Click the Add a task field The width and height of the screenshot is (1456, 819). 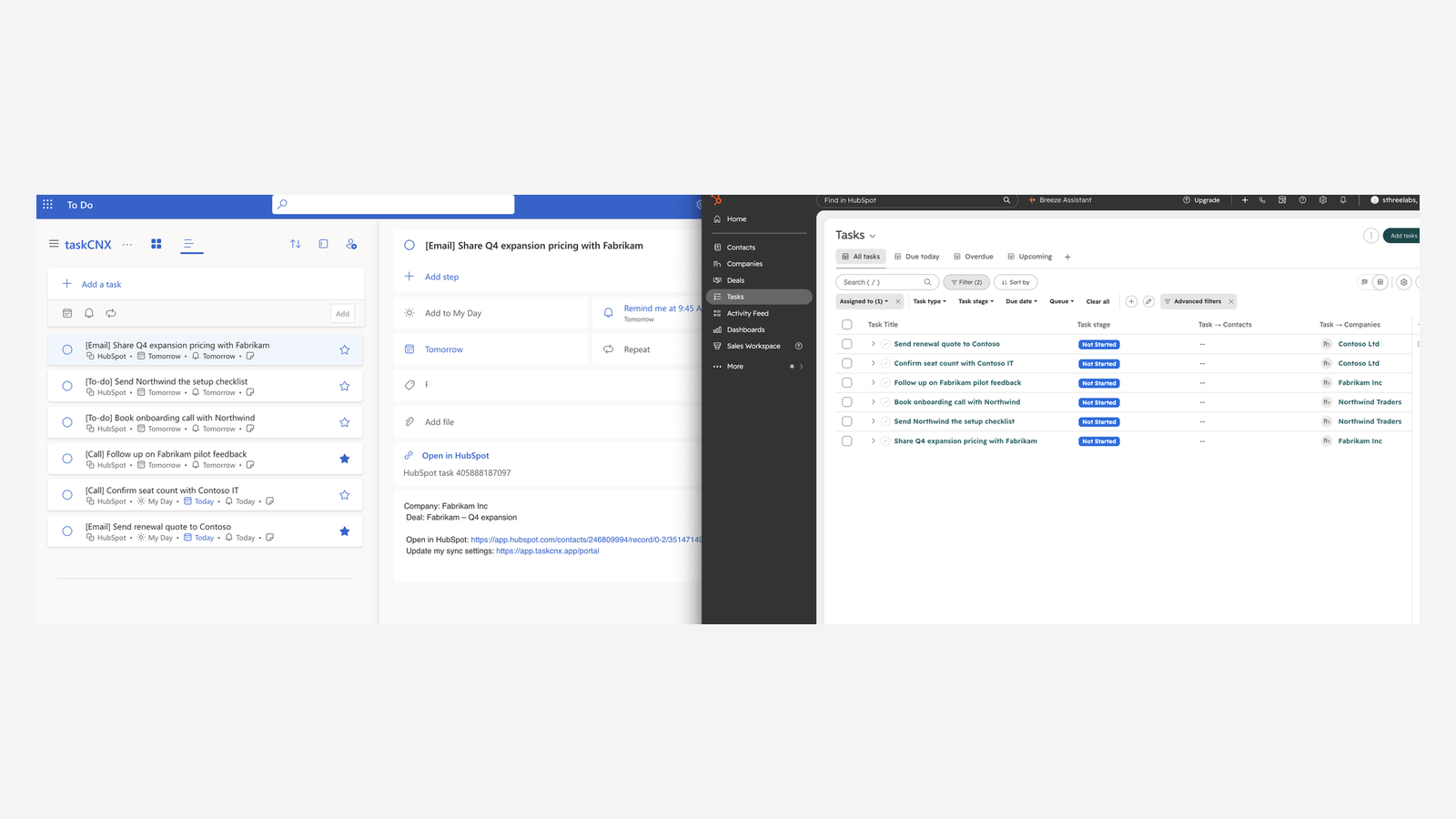click(x=207, y=284)
